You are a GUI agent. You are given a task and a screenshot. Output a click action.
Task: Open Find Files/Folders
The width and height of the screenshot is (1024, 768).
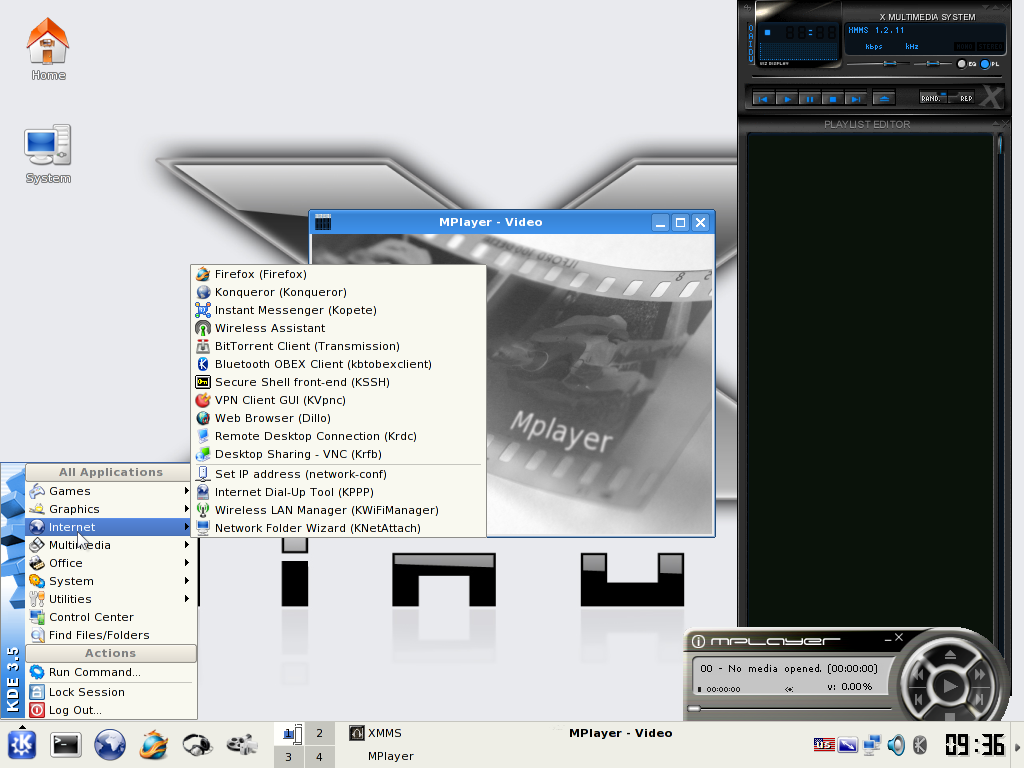point(111,635)
